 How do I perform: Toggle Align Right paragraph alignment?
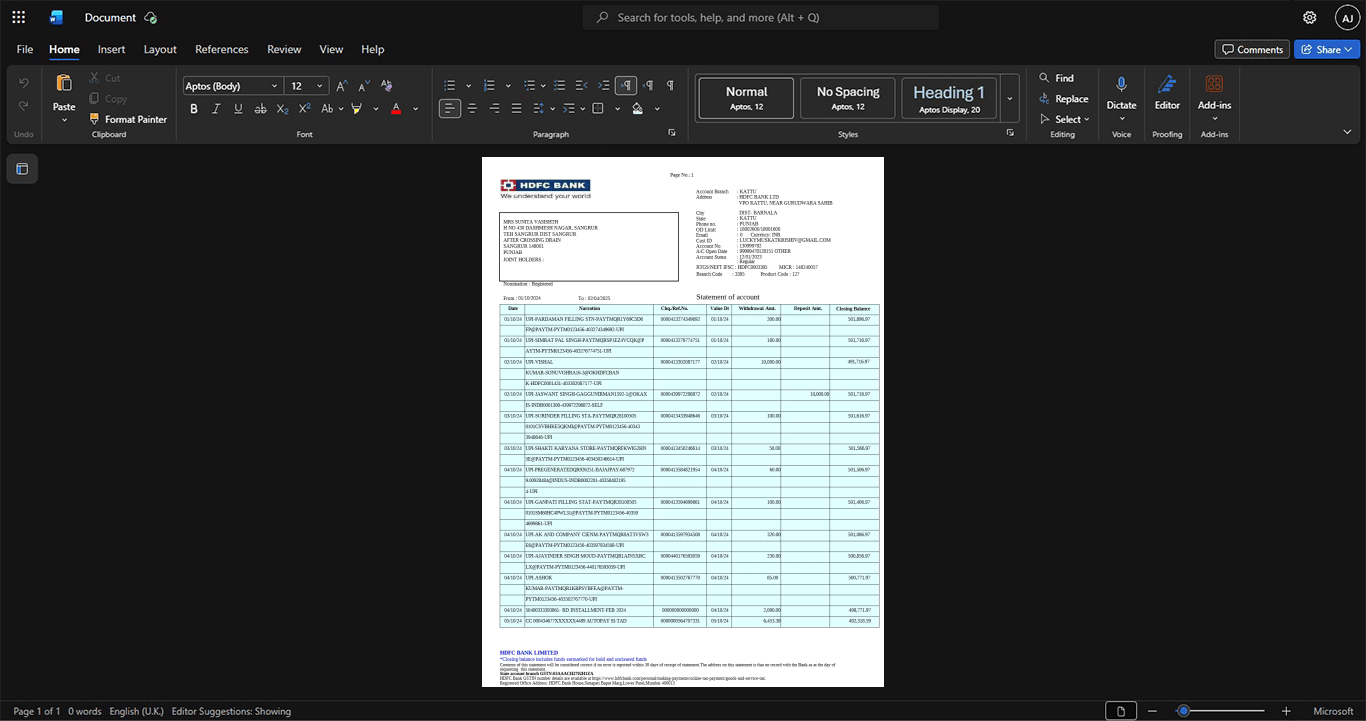coord(494,108)
